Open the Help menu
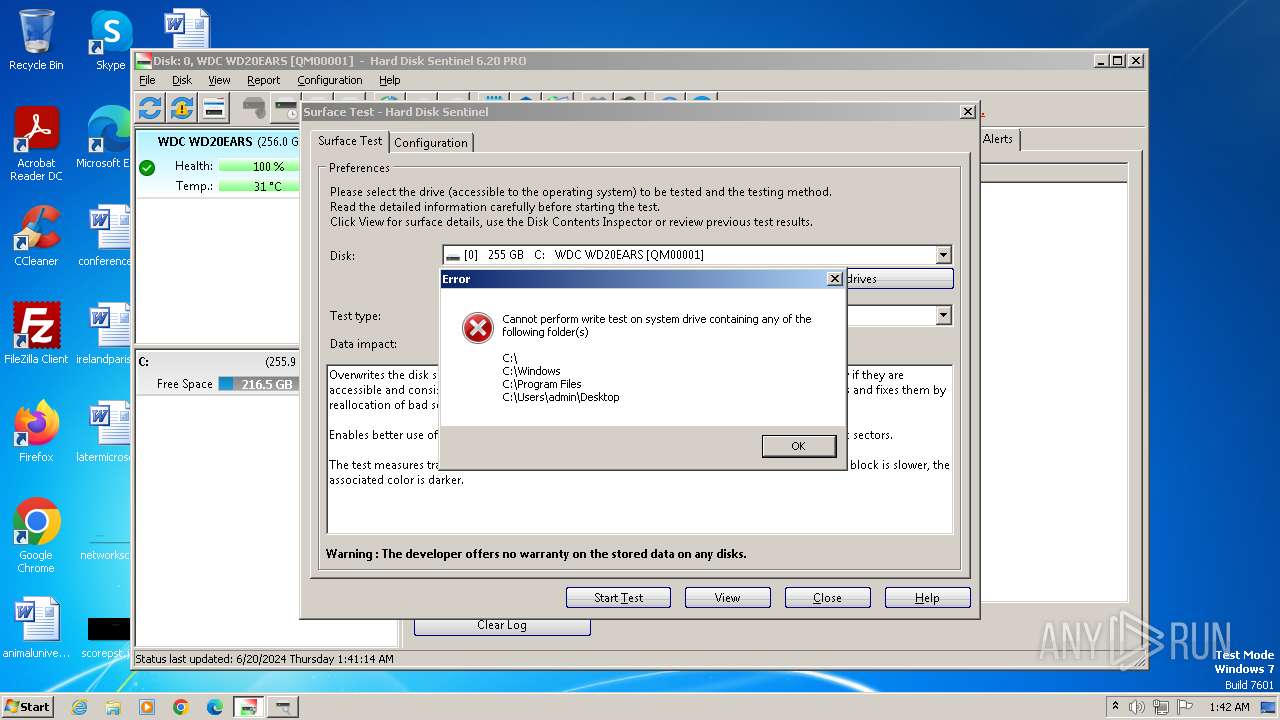 [390, 80]
